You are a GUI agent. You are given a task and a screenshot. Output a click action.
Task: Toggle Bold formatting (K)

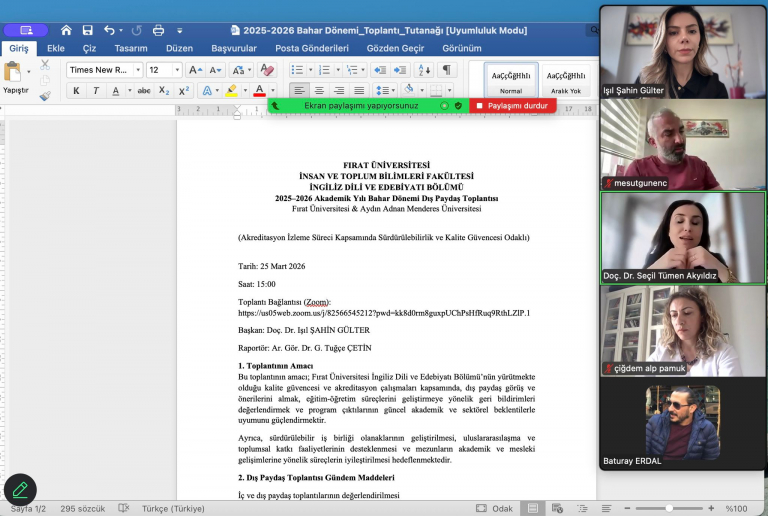click(x=76, y=91)
